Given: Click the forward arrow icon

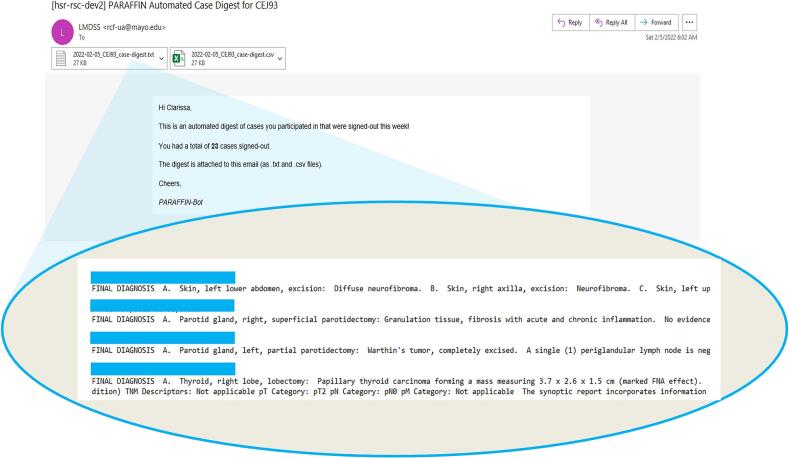Looking at the screenshot, I should tap(644, 23).
